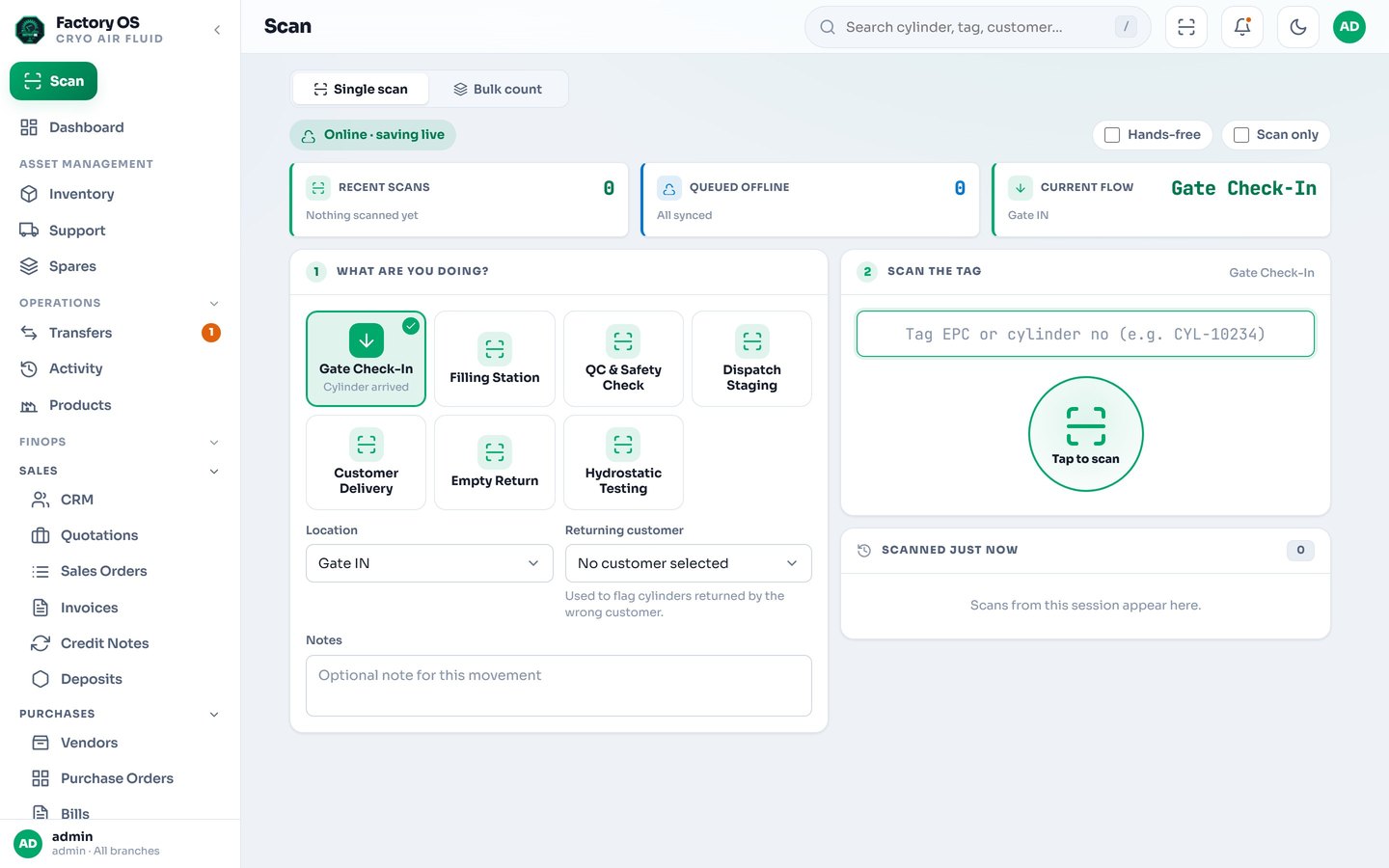The height and width of the screenshot is (868, 1389).
Task: Select the QC & Safety Check flow
Action: (x=623, y=359)
